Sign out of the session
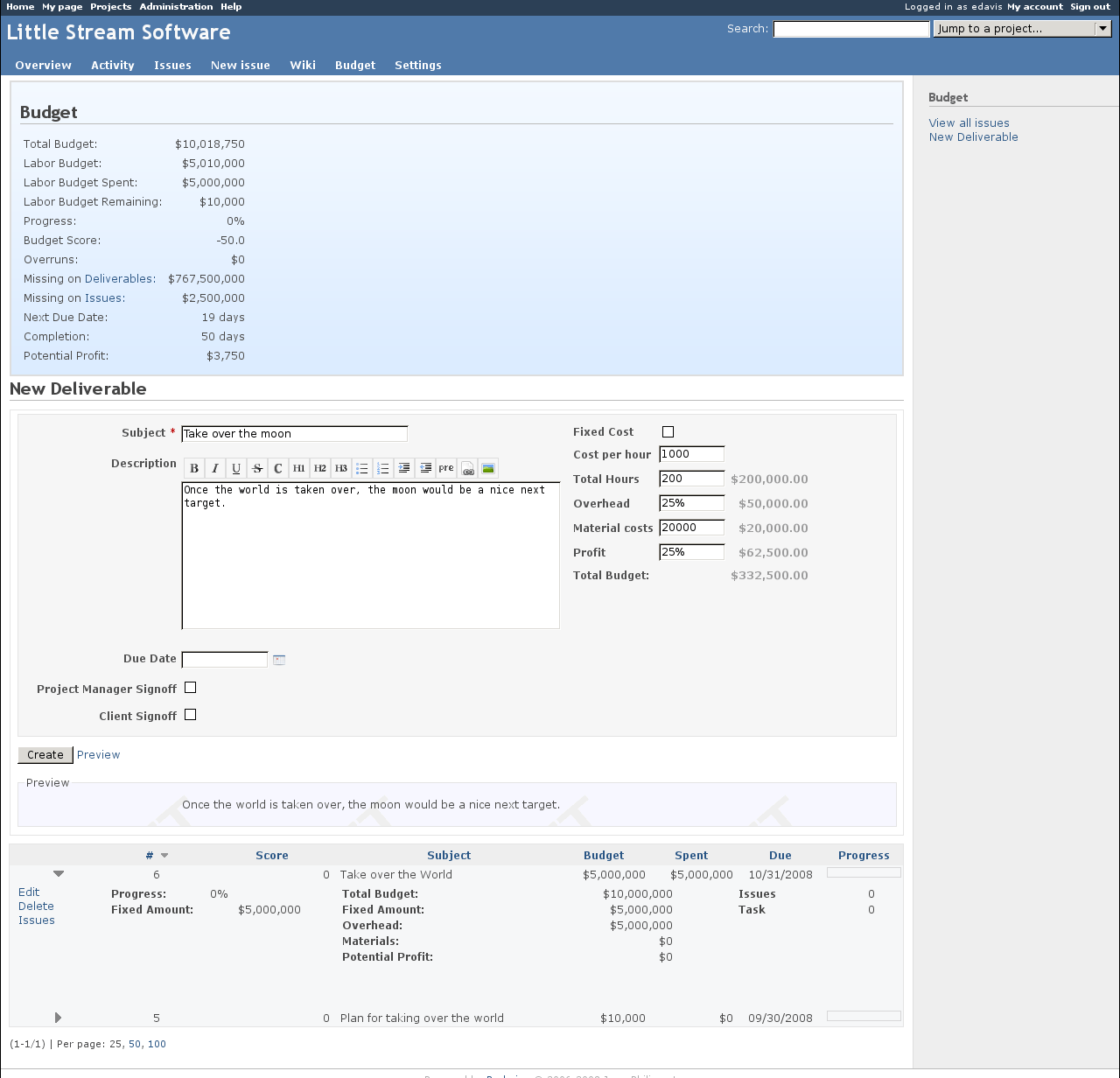 pos(1090,7)
